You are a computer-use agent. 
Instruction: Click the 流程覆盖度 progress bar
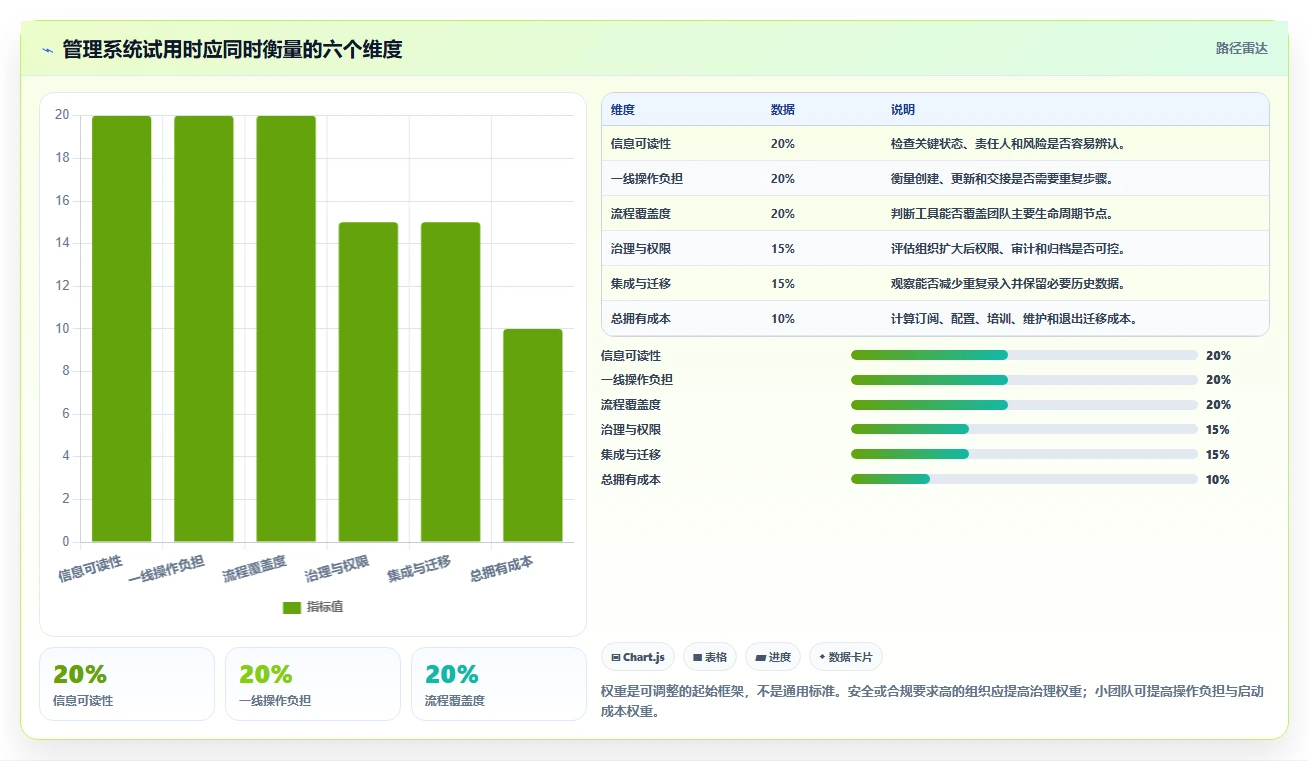pyautogui.click(x=1024, y=405)
